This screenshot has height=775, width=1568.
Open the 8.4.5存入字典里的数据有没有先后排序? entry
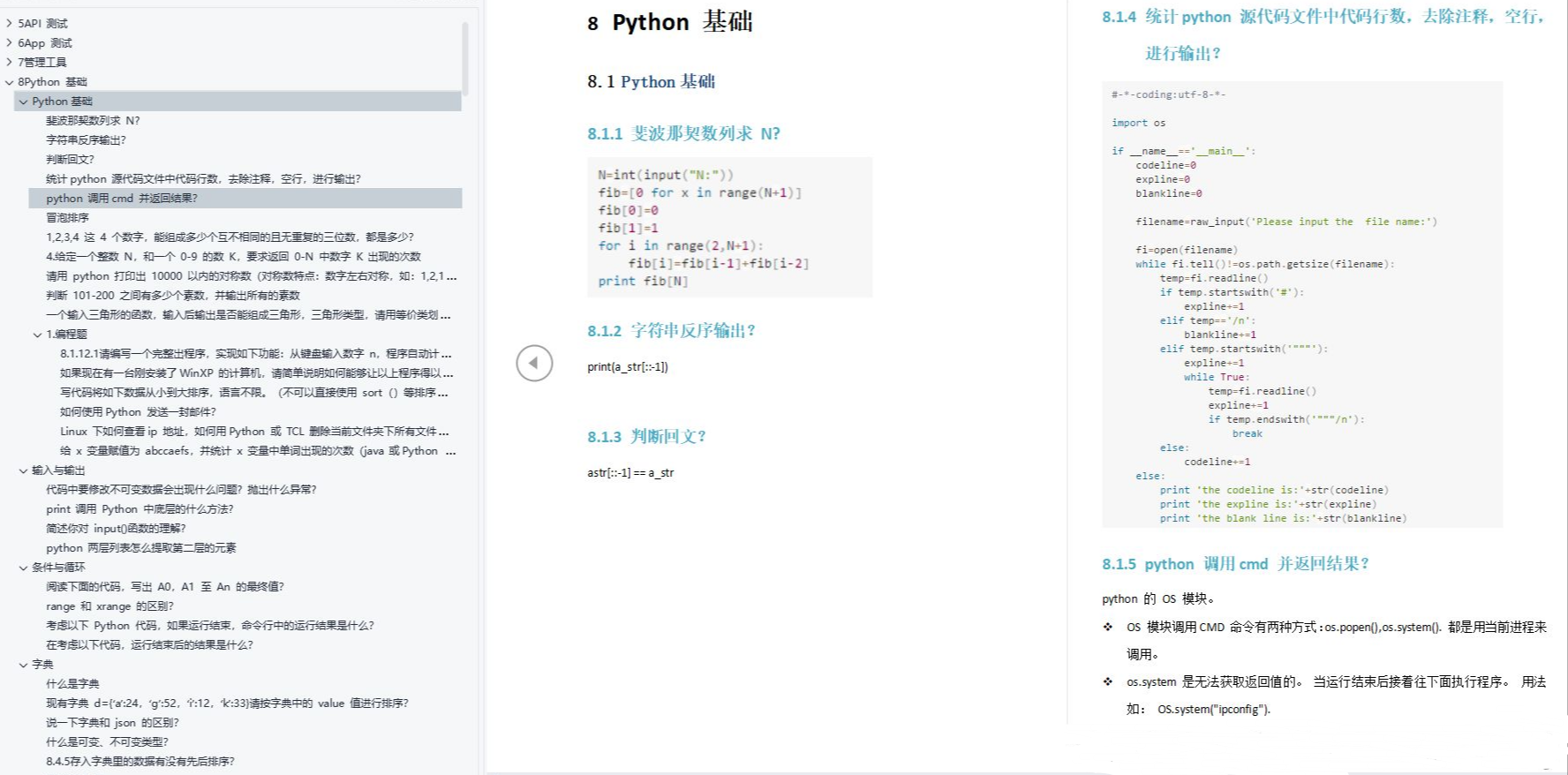[x=140, y=762]
